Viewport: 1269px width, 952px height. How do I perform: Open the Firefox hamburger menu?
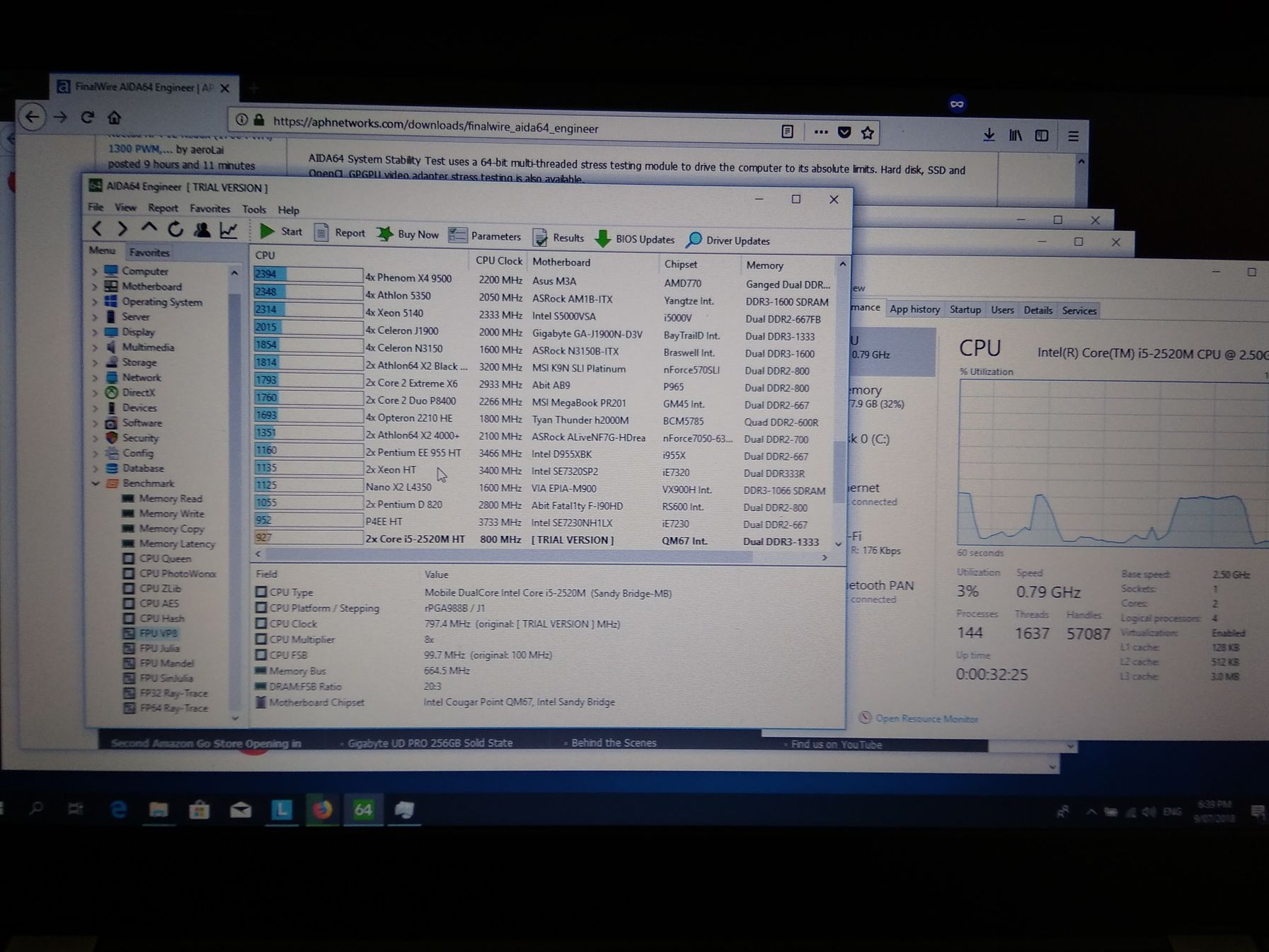tap(1073, 136)
